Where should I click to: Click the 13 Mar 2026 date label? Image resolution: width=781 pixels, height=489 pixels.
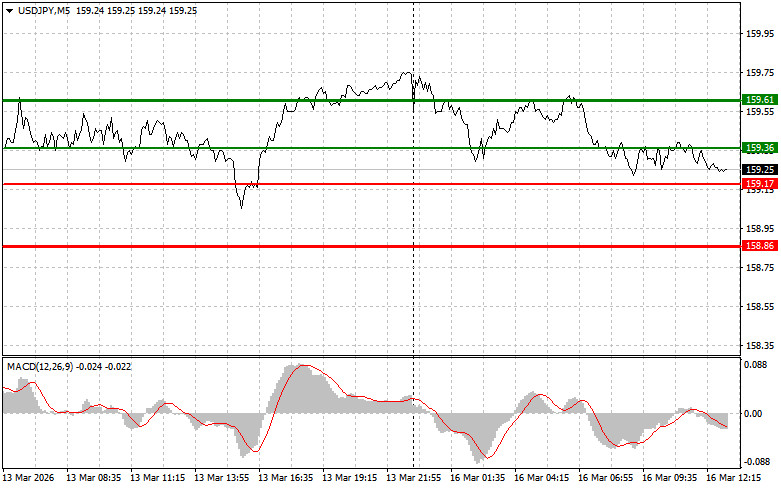(28, 478)
